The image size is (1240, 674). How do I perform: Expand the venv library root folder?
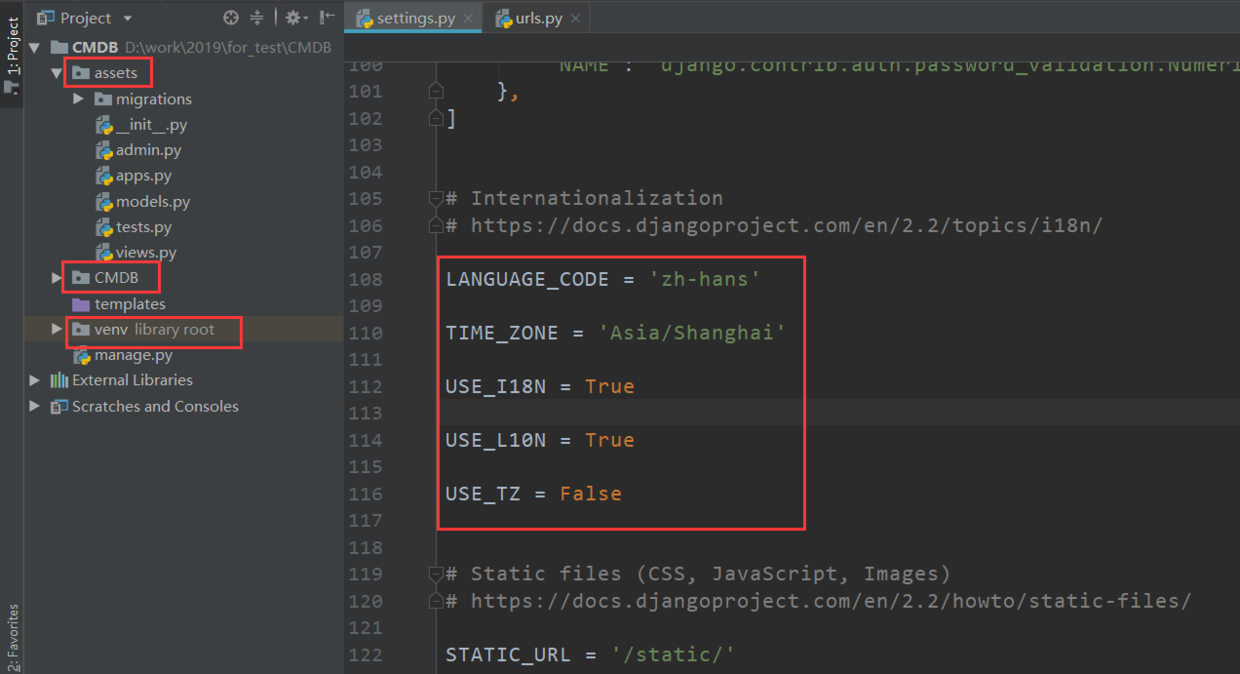[57, 329]
